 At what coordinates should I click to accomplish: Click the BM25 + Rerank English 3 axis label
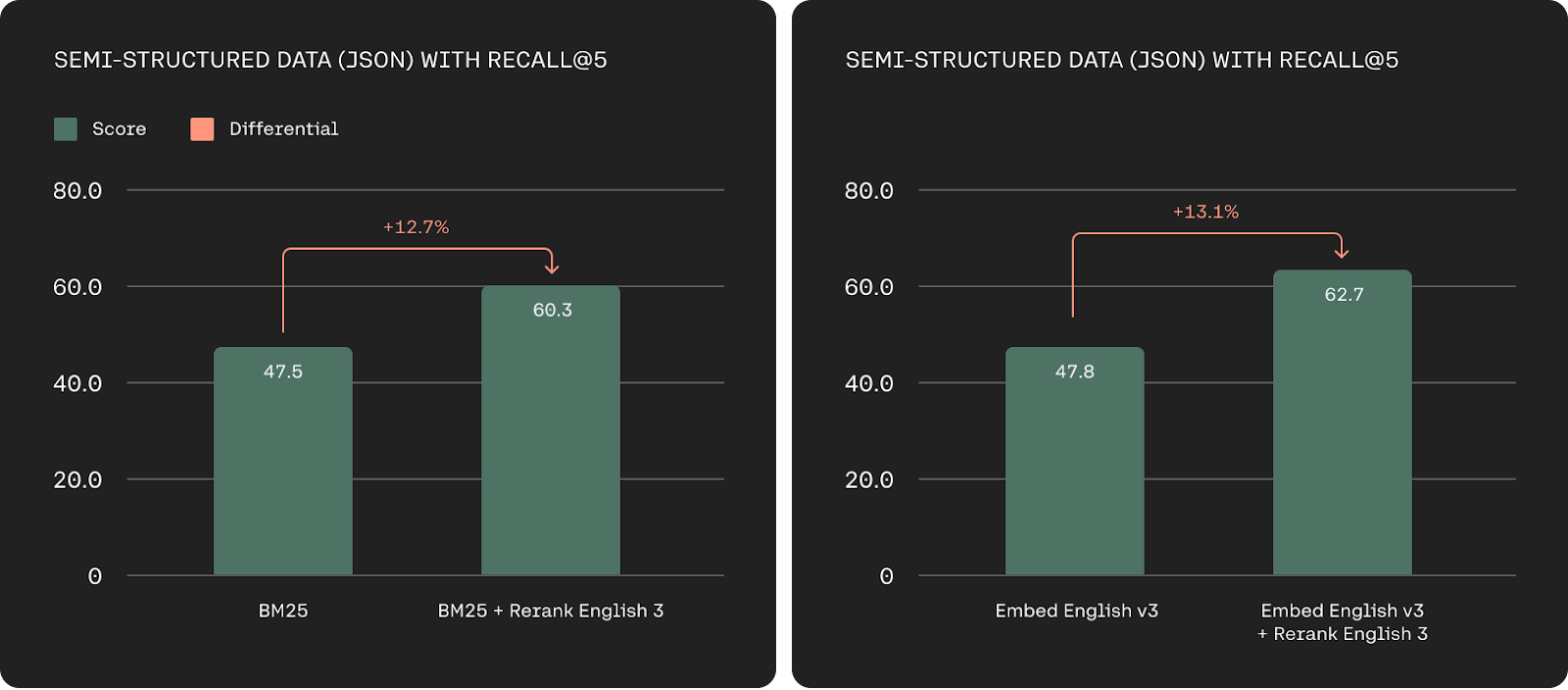[551, 611]
